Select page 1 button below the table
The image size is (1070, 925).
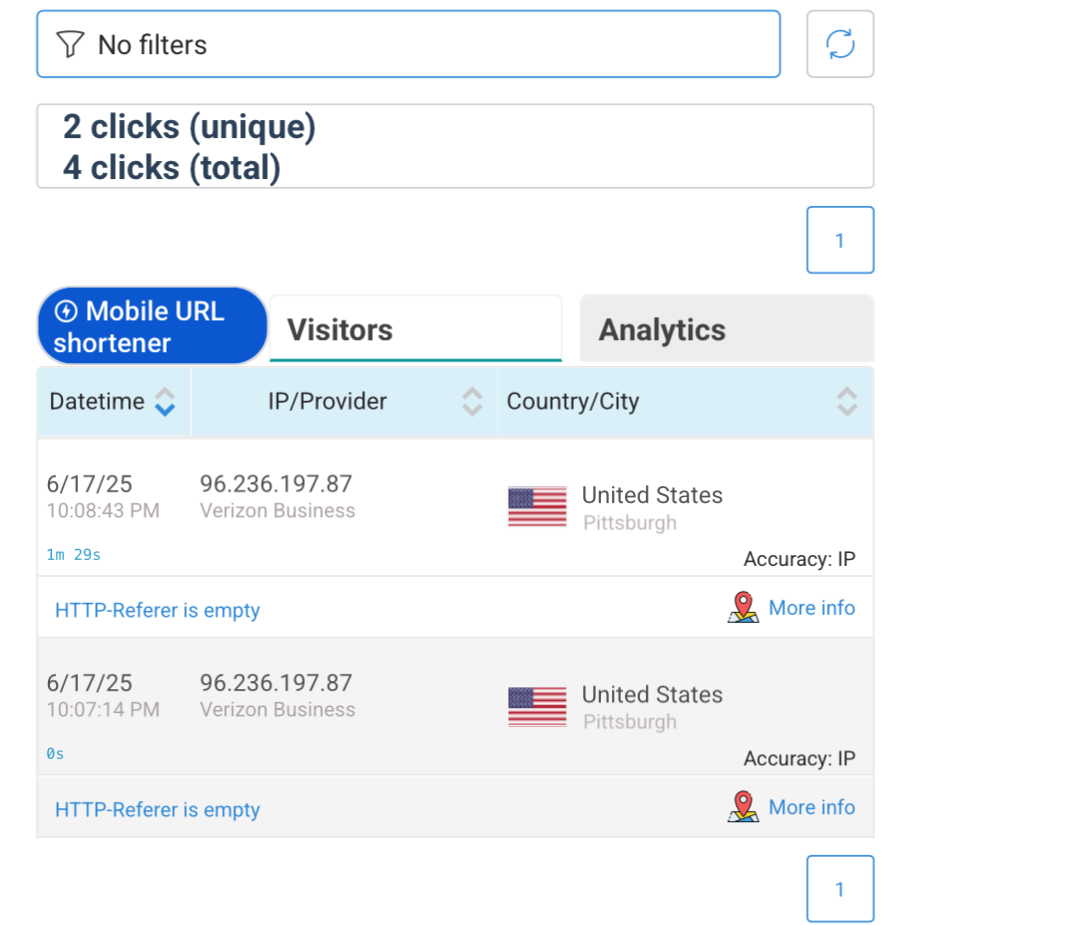coord(840,889)
